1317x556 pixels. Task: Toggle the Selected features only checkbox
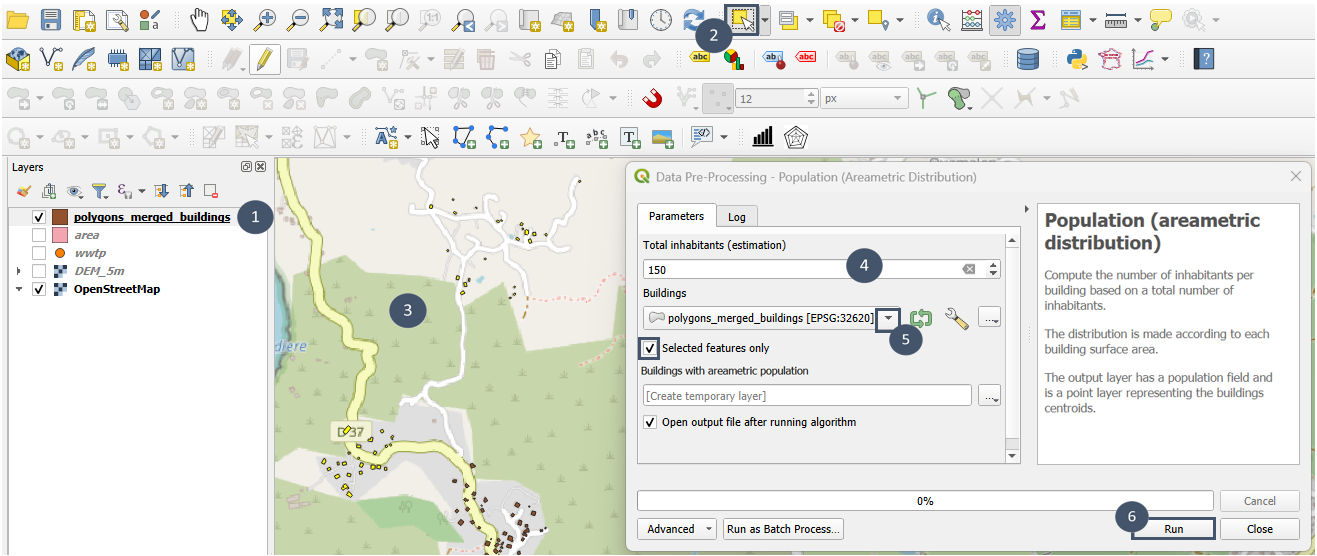pos(650,348)
